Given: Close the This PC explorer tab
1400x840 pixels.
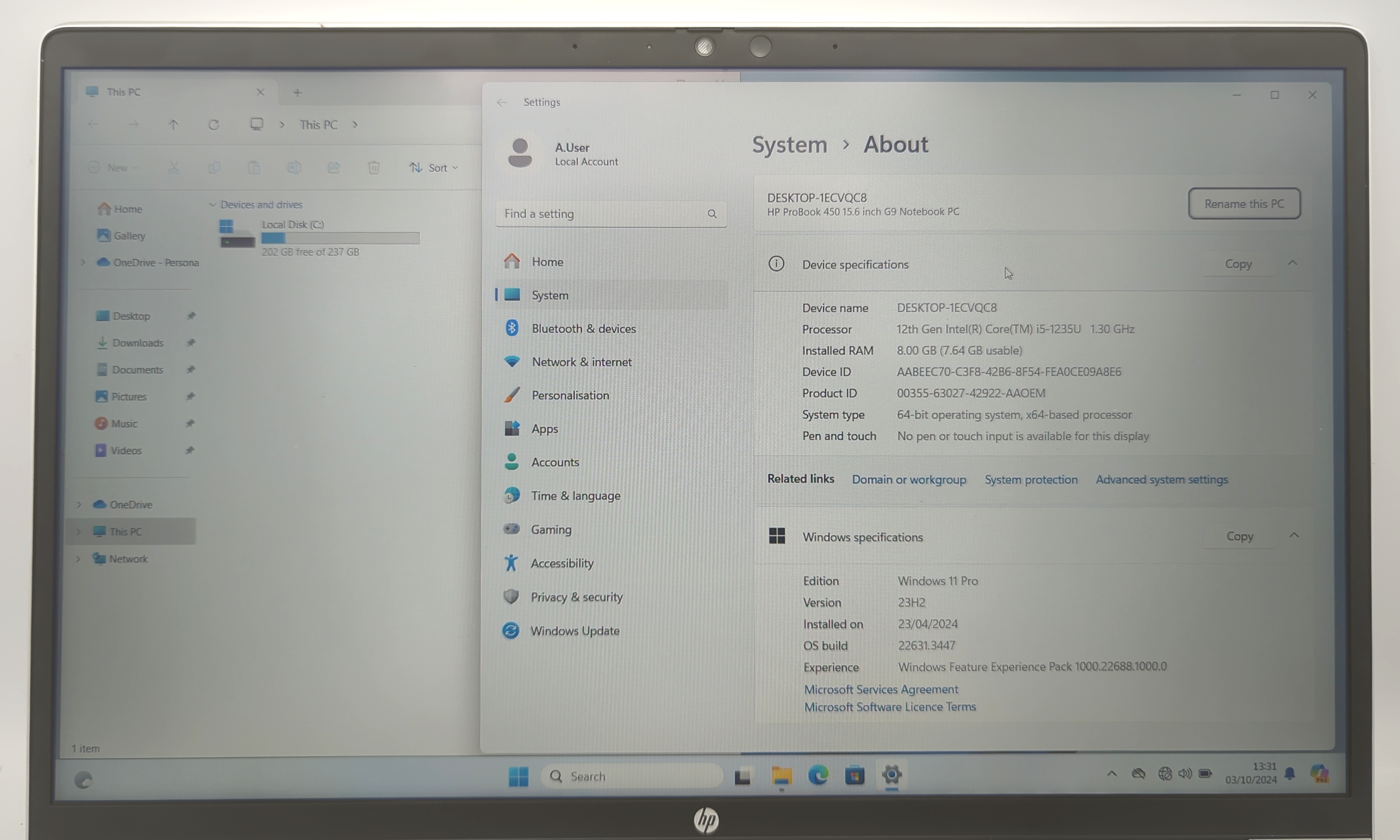Looking at the screenshot, I should pos(260,92).
